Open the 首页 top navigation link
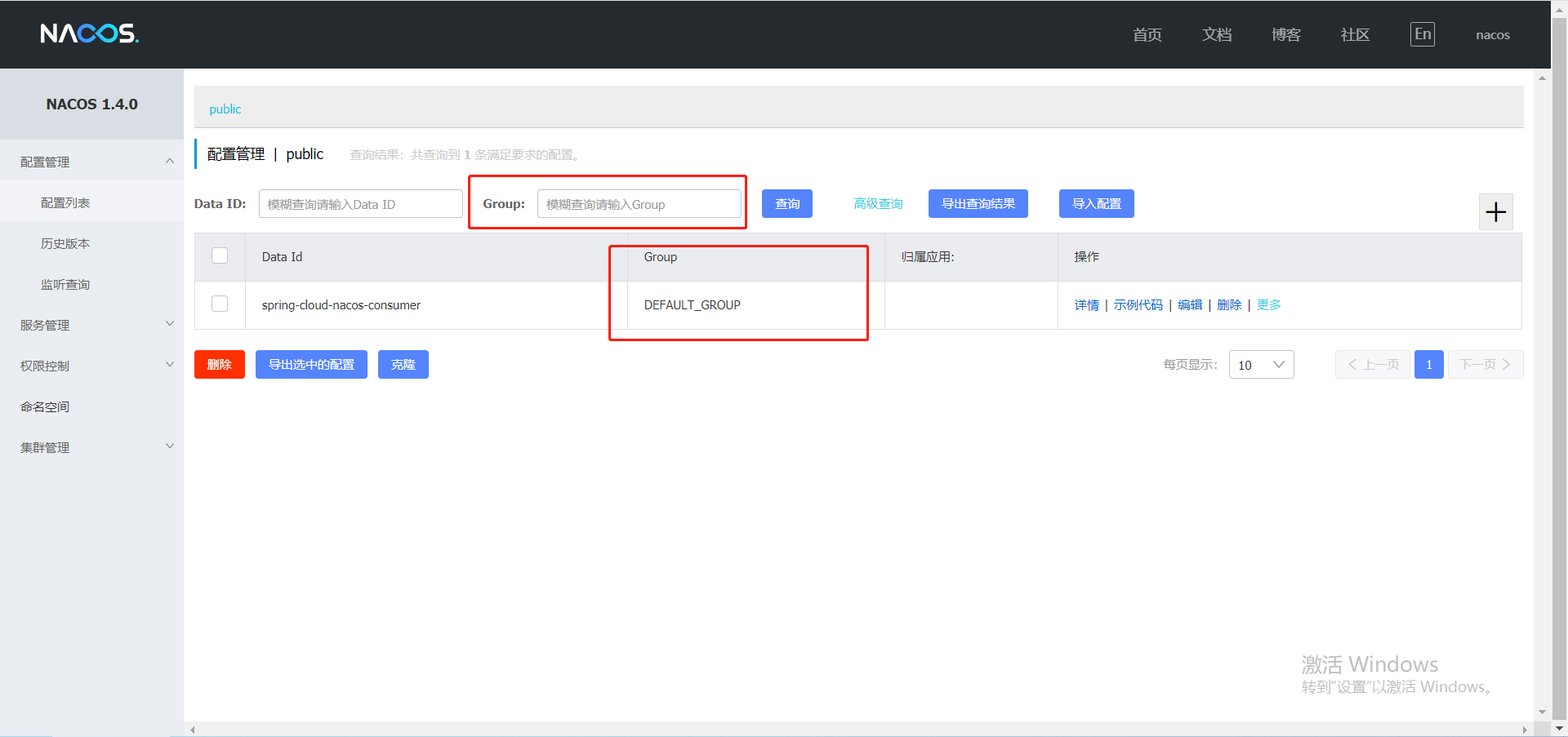The image size is (1568, 737). pos(1147,34)
